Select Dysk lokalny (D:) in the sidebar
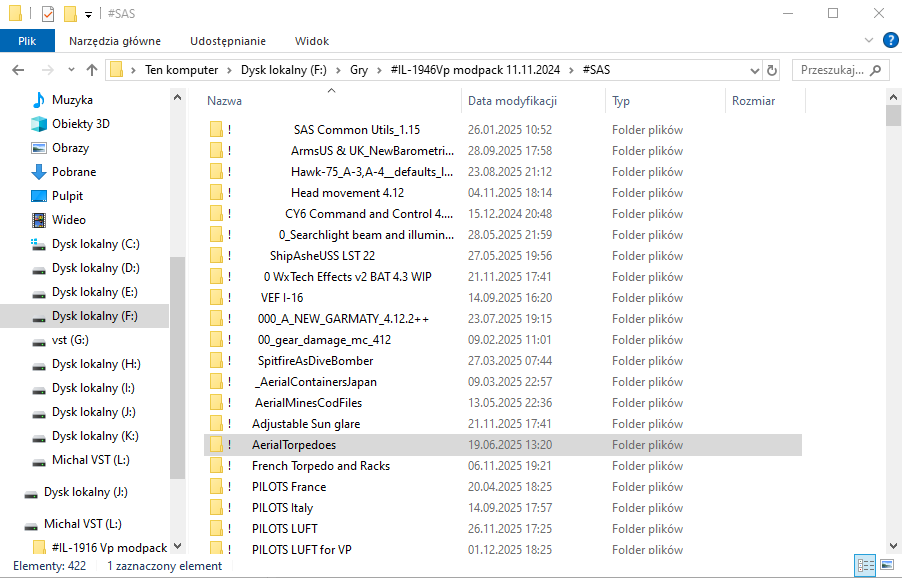The height and width of the screenshot is (578, 902). point(95,268)
